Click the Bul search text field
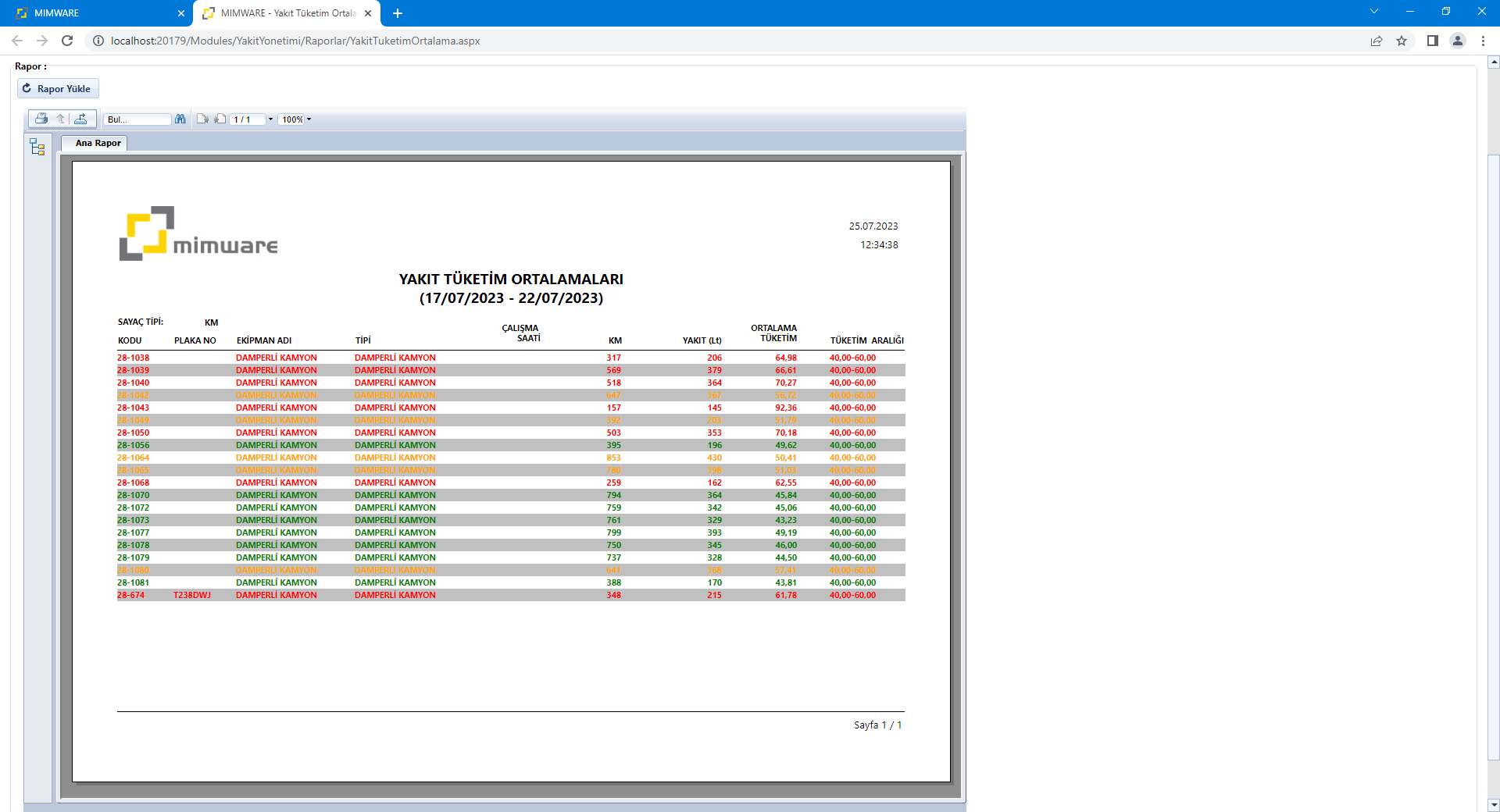1500x812 pixels. tap(137, 119)
